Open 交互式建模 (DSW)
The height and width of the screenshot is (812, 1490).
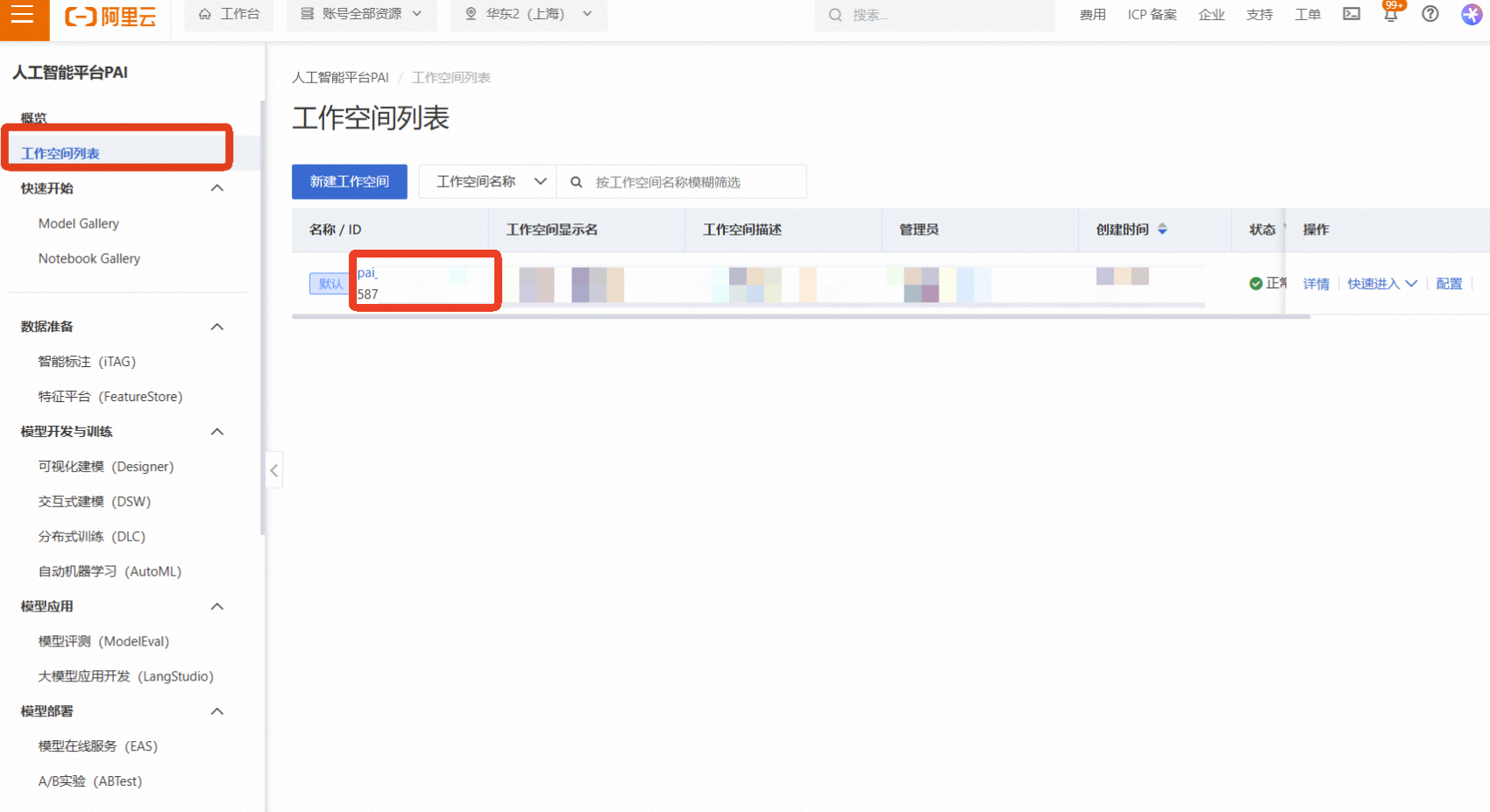[95, 502]
